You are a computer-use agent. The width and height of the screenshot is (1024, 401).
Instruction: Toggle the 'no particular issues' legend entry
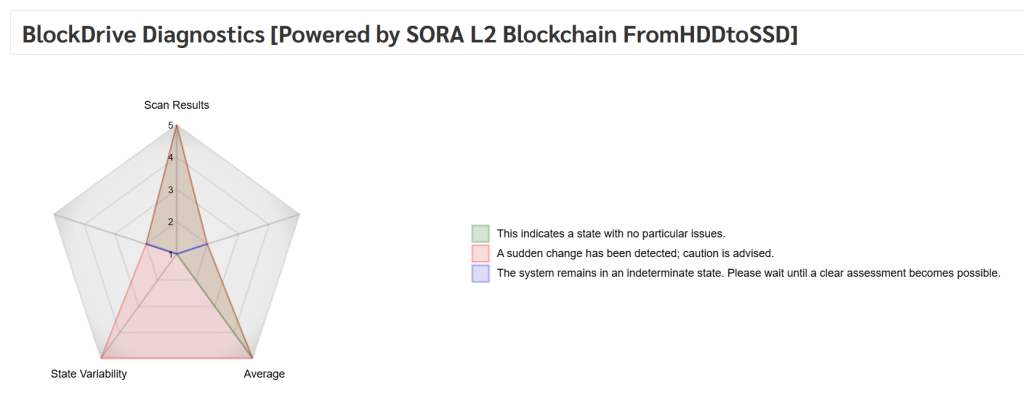pyautogui.click(x=611, y=233)
